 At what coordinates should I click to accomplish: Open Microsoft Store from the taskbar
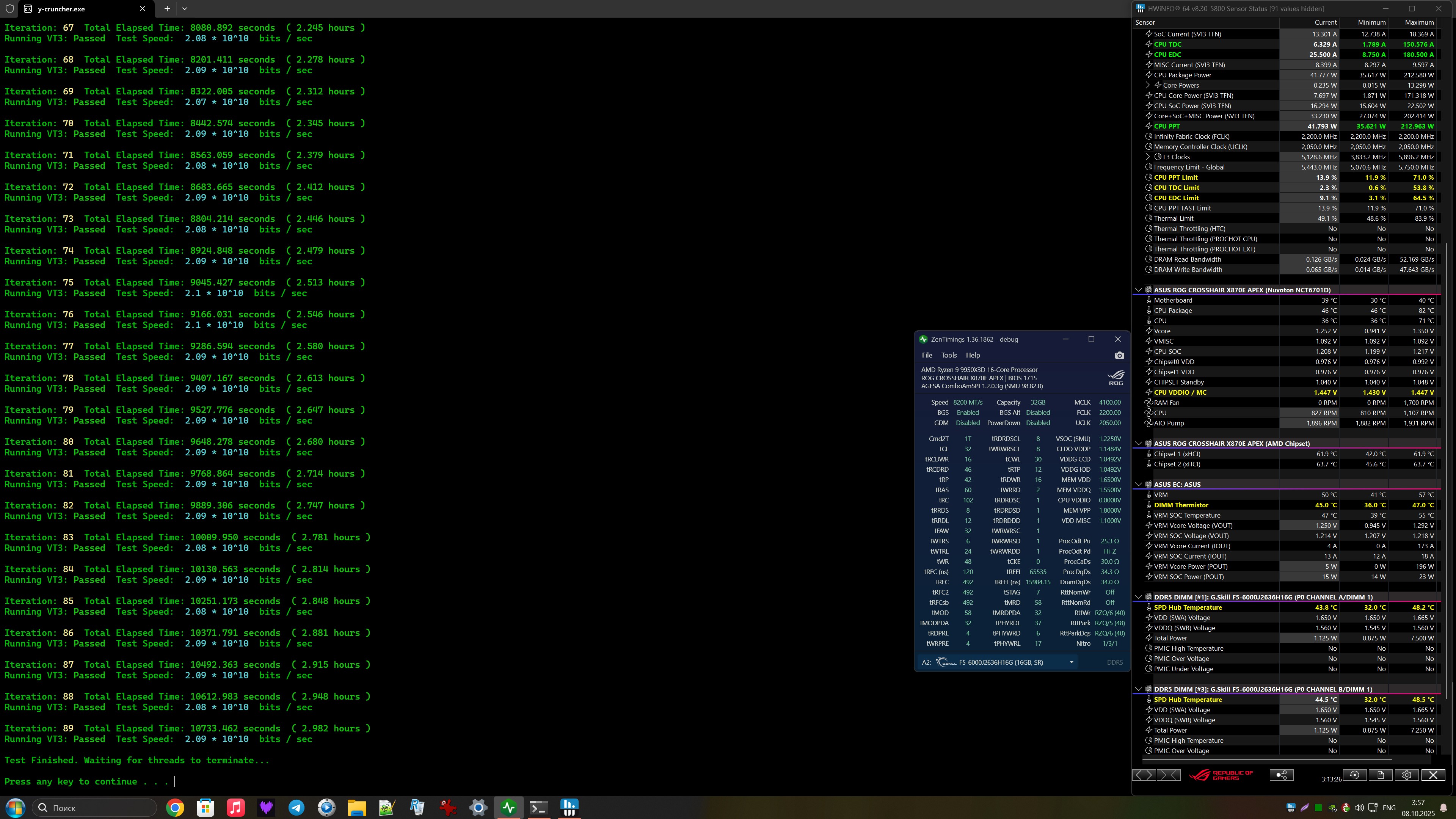[x=205, y=808]
